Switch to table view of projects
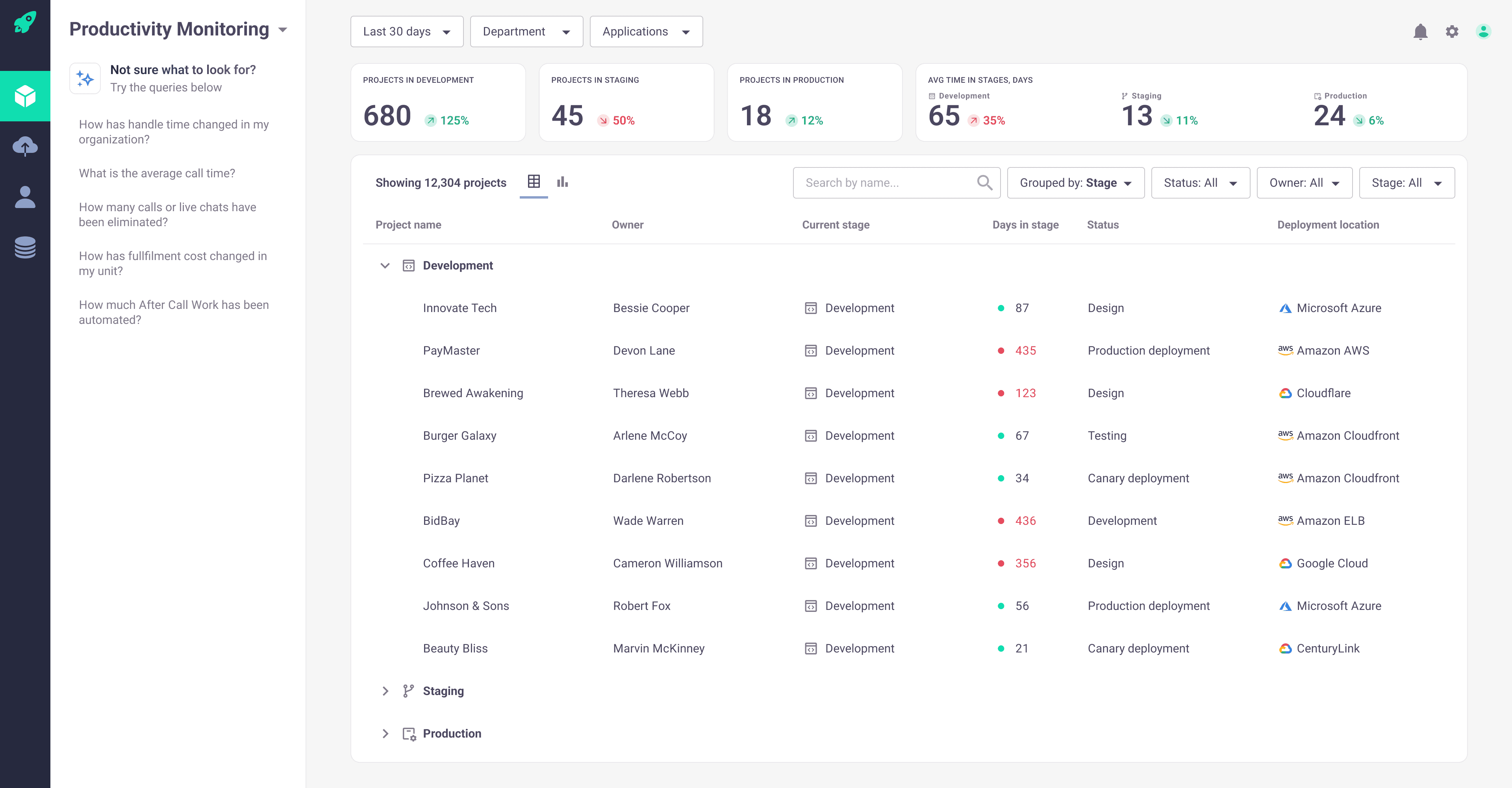 [x=534, y=182]
